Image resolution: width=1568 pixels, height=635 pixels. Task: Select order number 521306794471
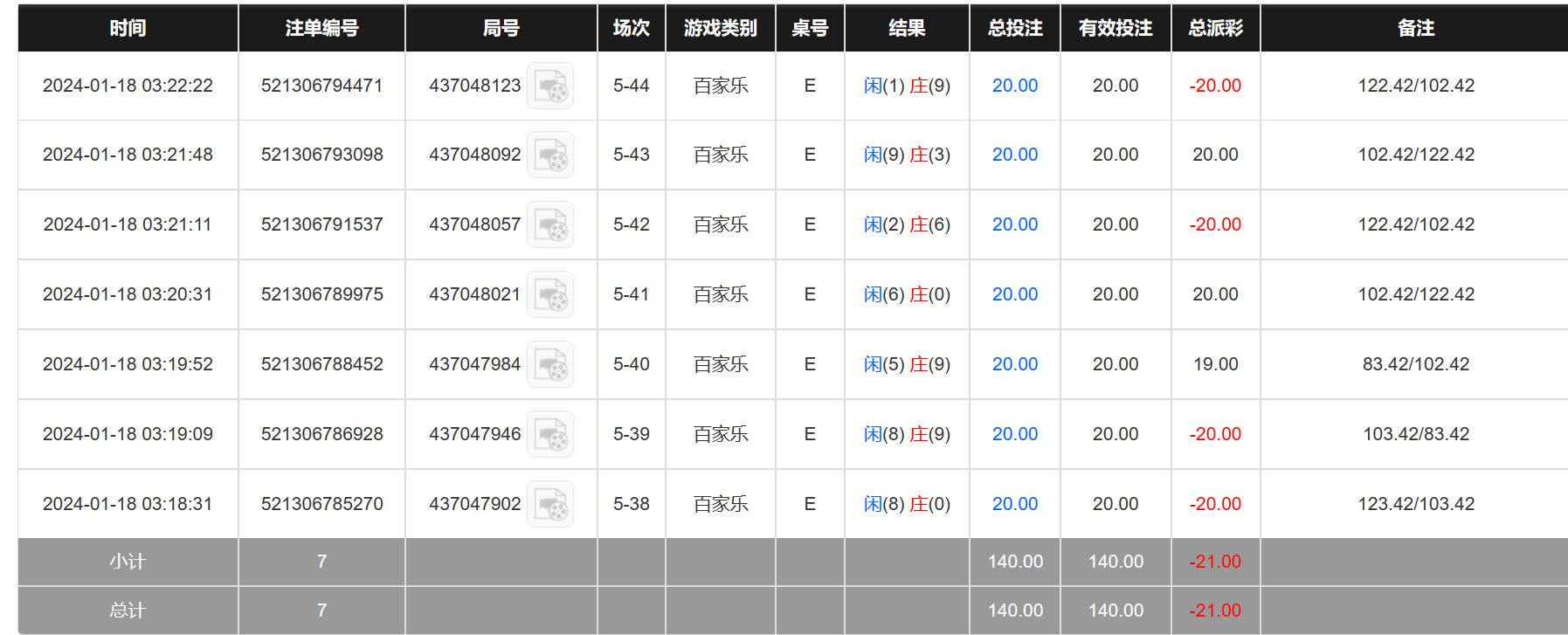click(x=321, y=86)
